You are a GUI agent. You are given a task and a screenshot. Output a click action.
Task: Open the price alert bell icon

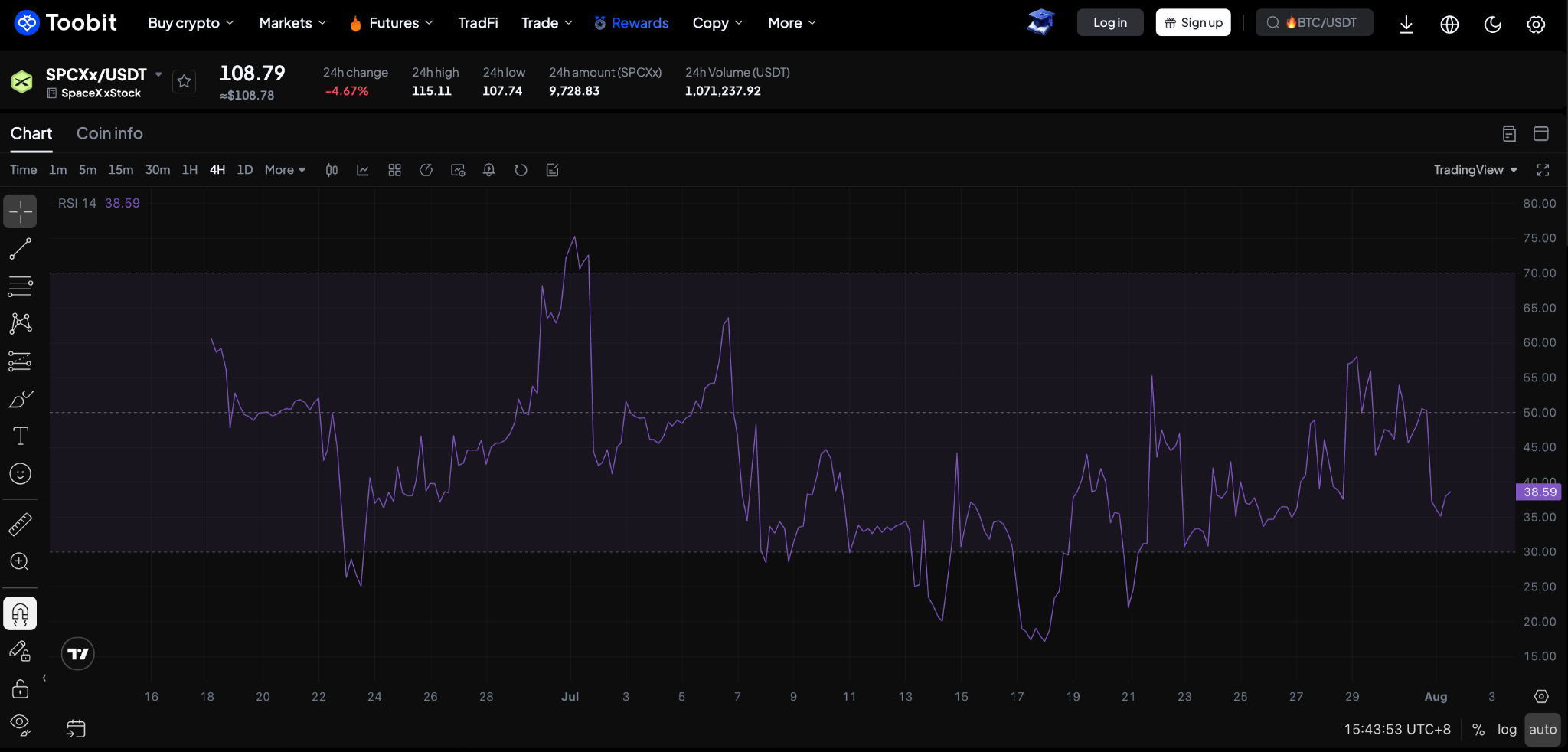488,170
